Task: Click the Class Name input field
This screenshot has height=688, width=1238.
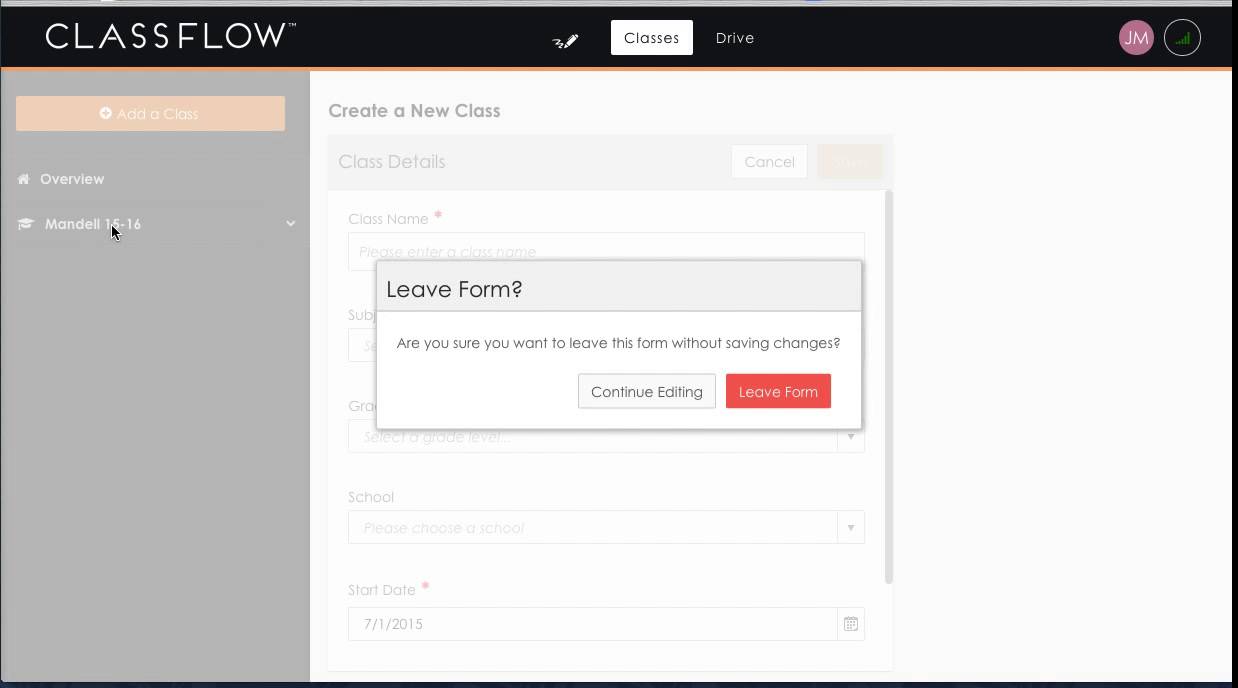Action: (x=606, y=251)
